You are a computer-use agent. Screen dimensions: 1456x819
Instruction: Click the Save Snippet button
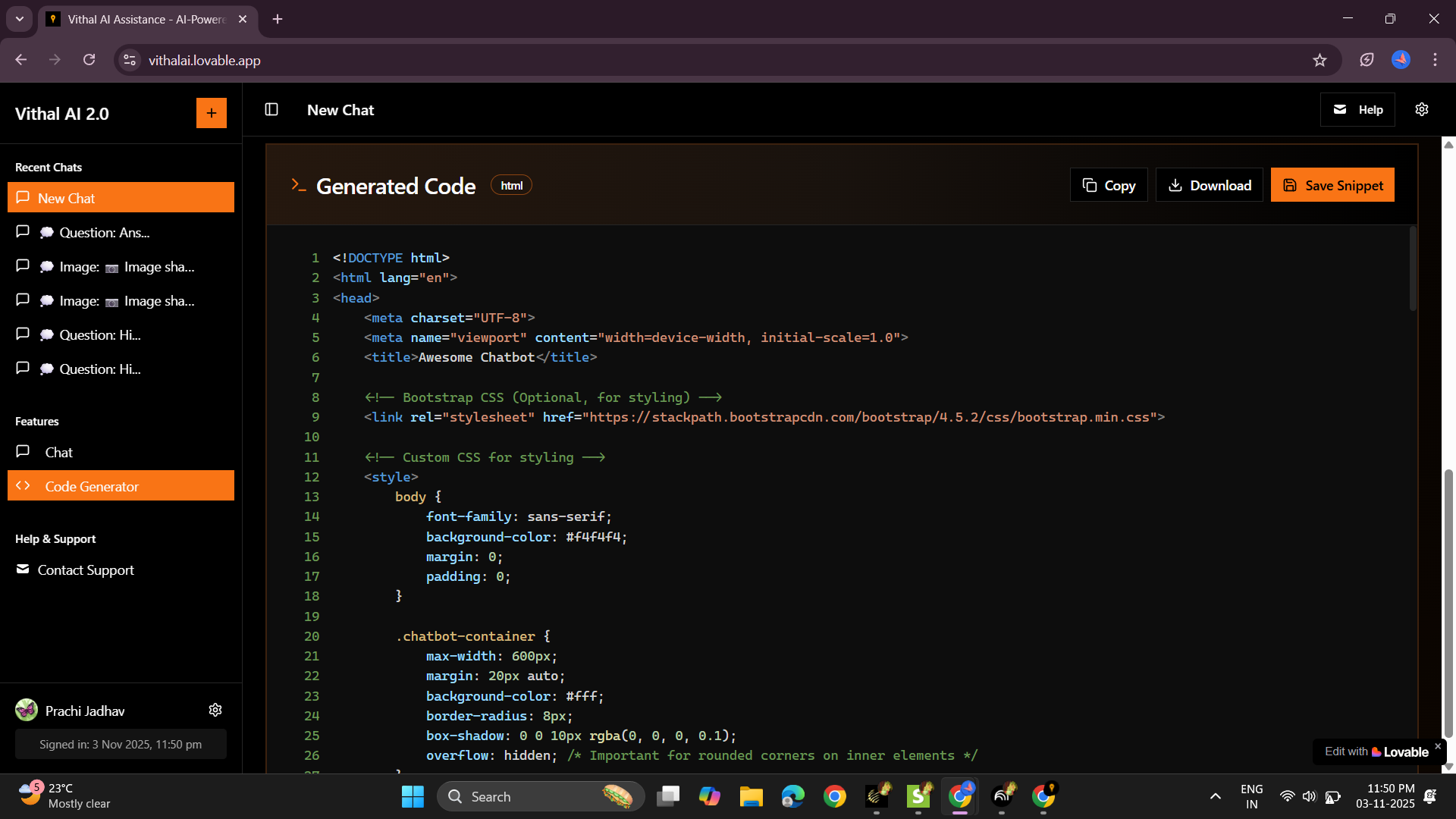[x=1332, y=186]
